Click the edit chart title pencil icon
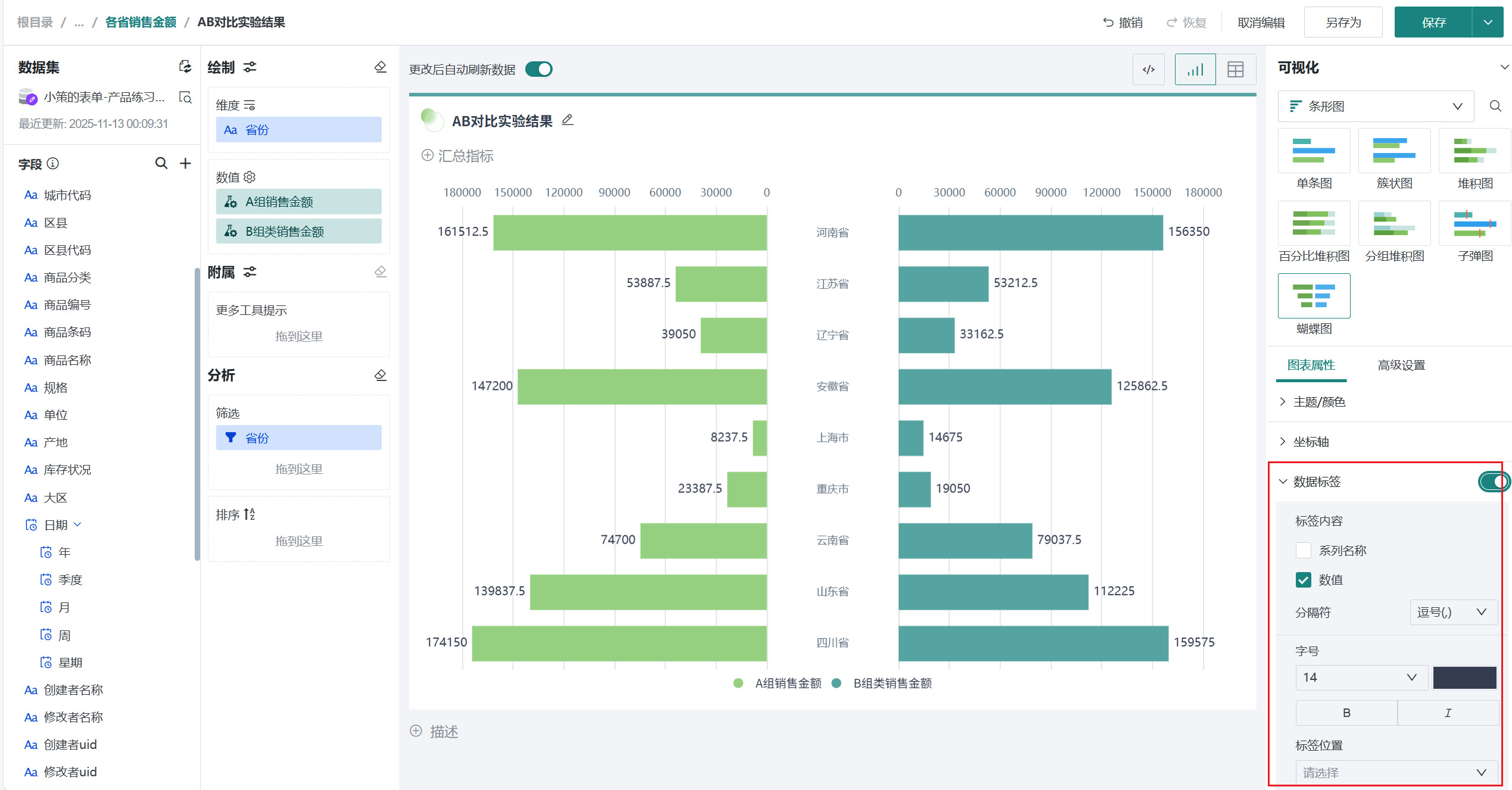1512x790 pixels. [568, 120]
